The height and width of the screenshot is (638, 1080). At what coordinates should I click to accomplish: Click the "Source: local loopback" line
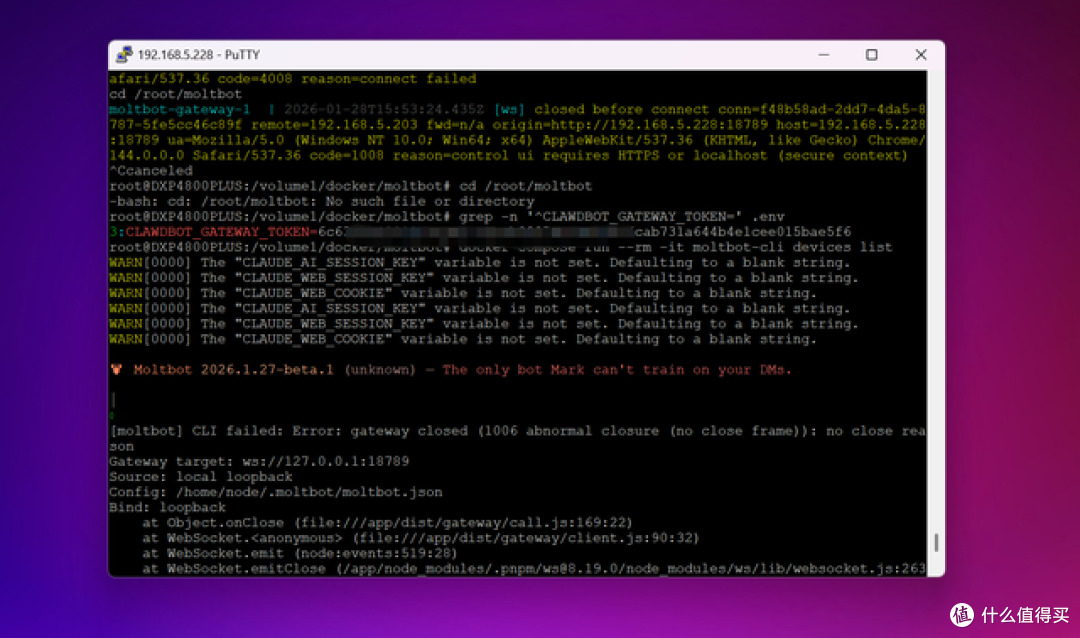tap(200, 476)
